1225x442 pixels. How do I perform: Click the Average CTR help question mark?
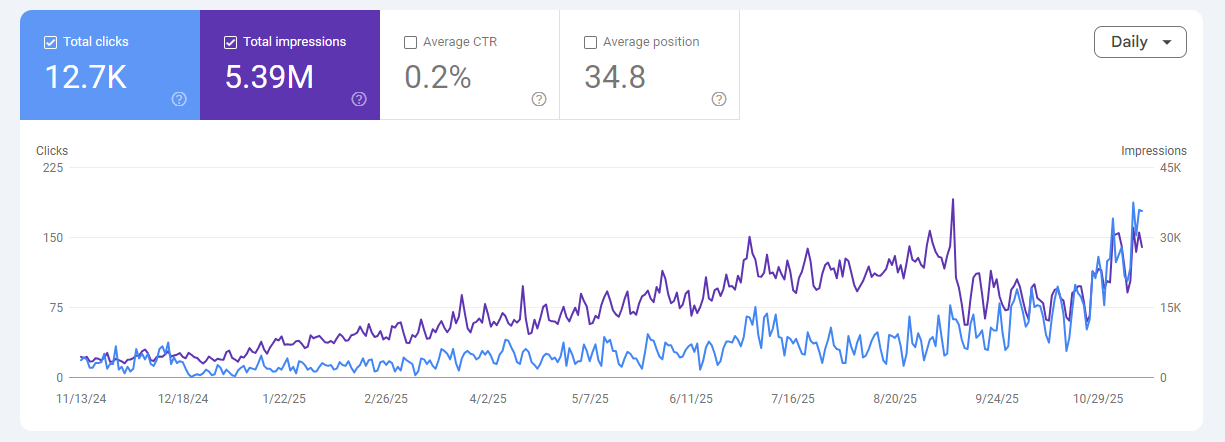(539, 99)
